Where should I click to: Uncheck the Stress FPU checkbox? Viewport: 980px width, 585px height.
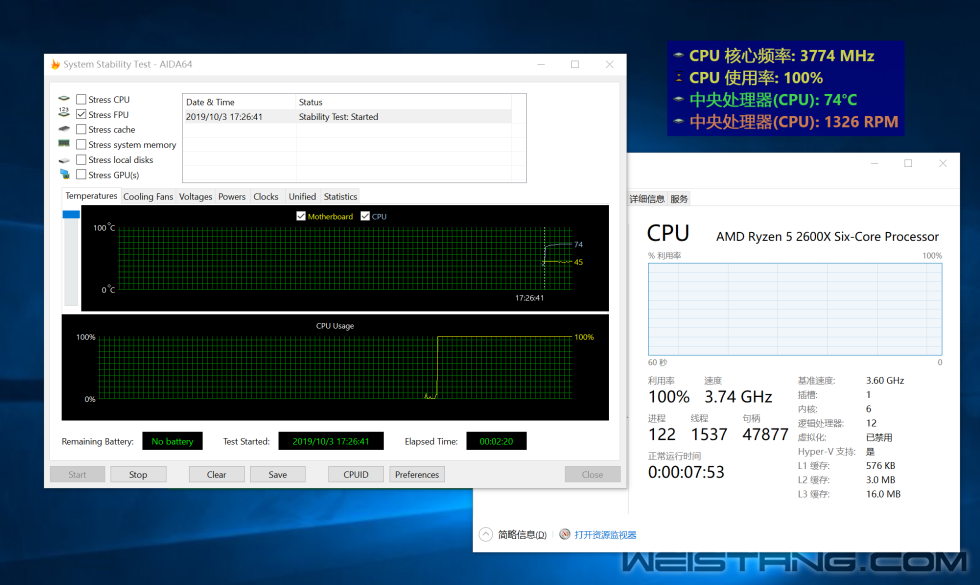coord(81,114)
